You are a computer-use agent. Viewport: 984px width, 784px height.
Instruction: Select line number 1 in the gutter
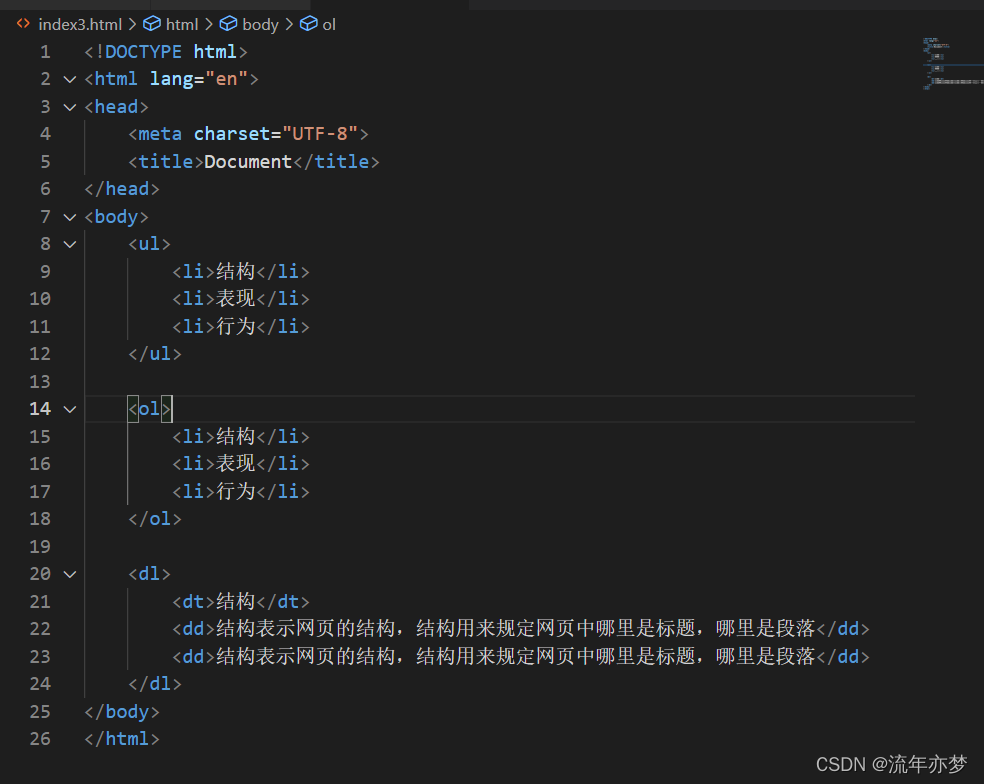click(x=45, y=51)
